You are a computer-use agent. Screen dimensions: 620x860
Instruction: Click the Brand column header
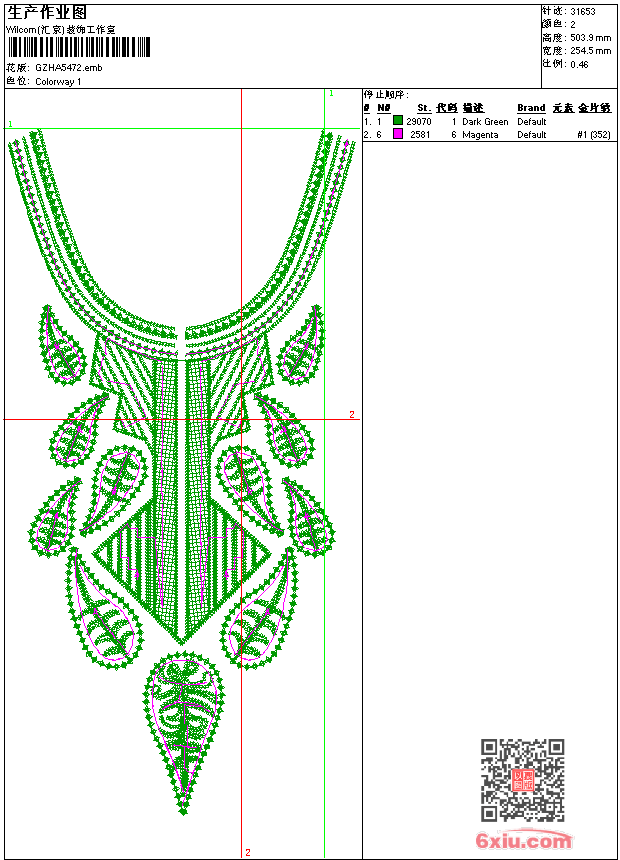(531, 108)
